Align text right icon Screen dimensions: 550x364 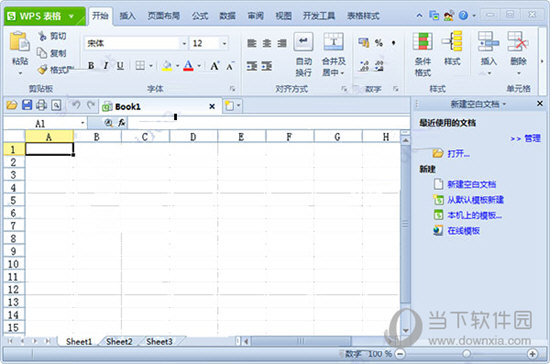coord(282,43)
